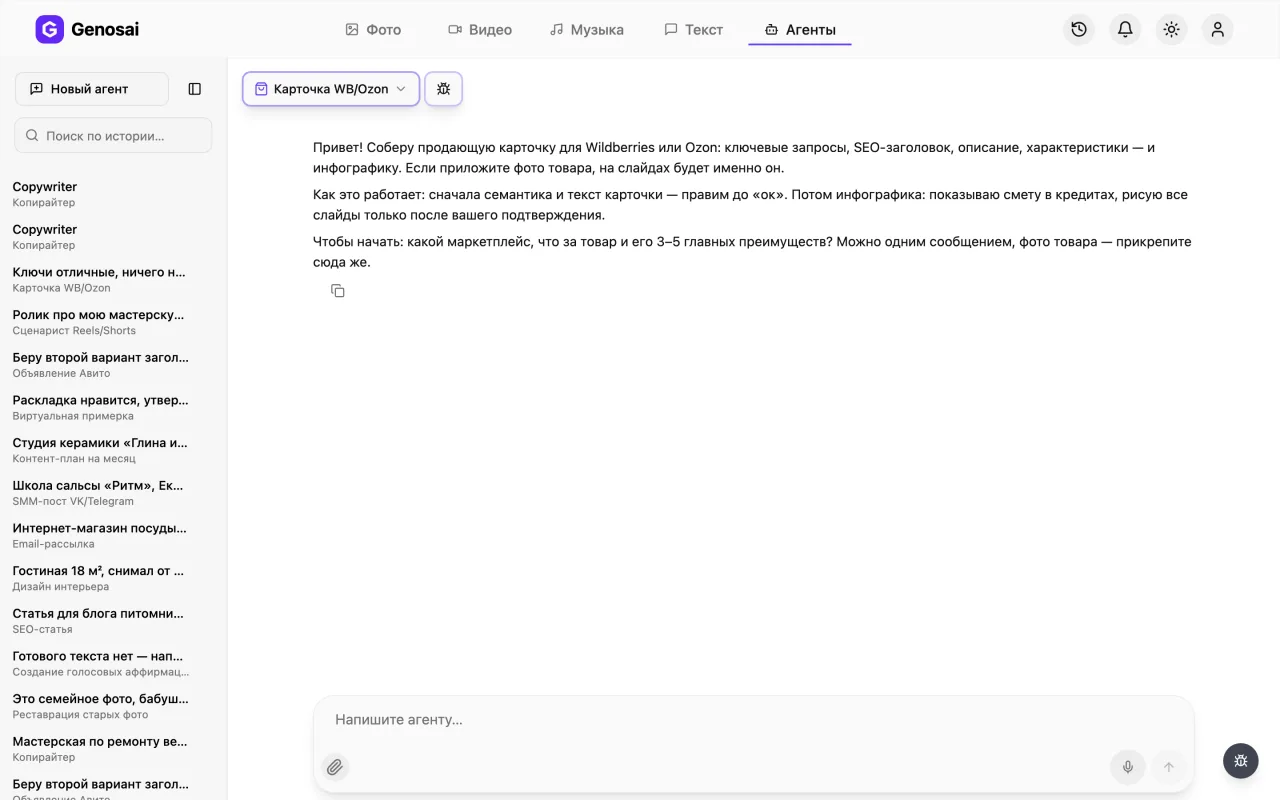Toggle light/dark theme sun icon
1280x800 pixels.
[x=1171, y=30]
